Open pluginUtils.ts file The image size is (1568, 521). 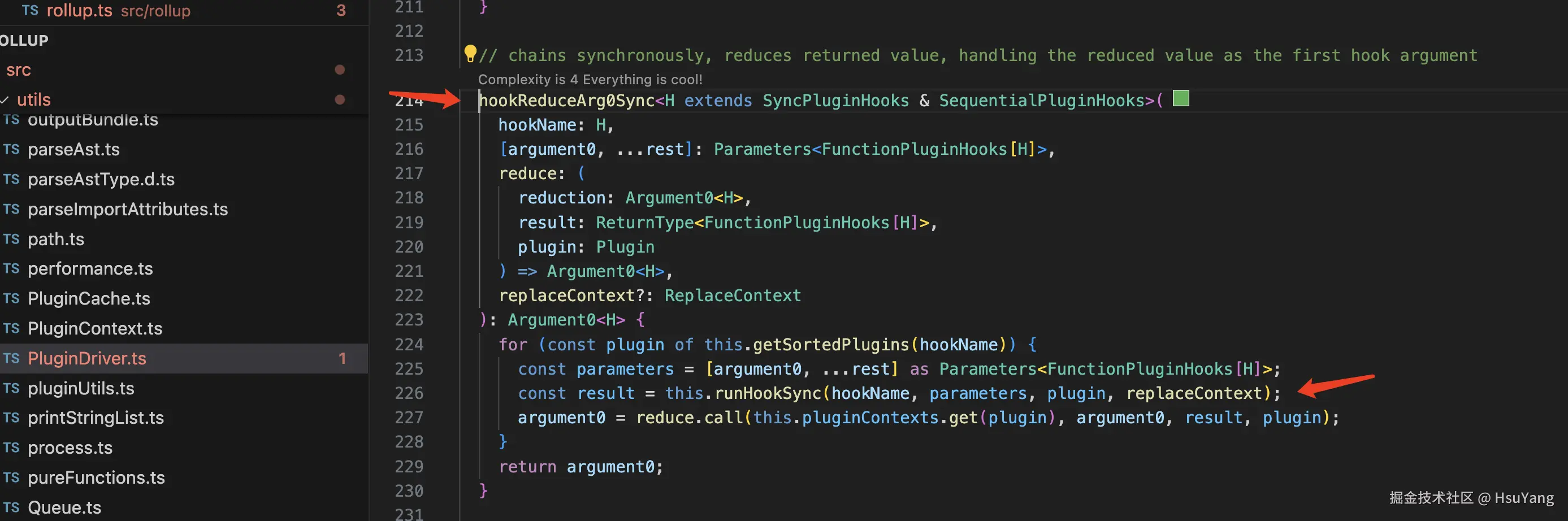[81, 388]
